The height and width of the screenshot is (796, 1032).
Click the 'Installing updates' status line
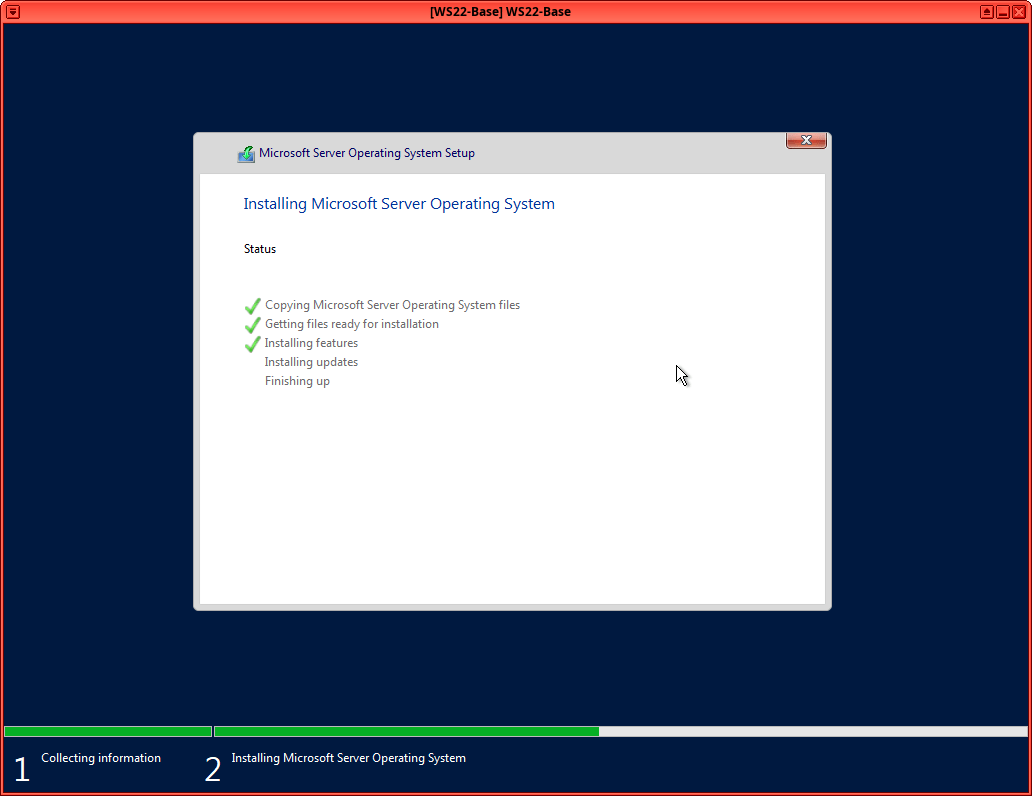(311, 362)
